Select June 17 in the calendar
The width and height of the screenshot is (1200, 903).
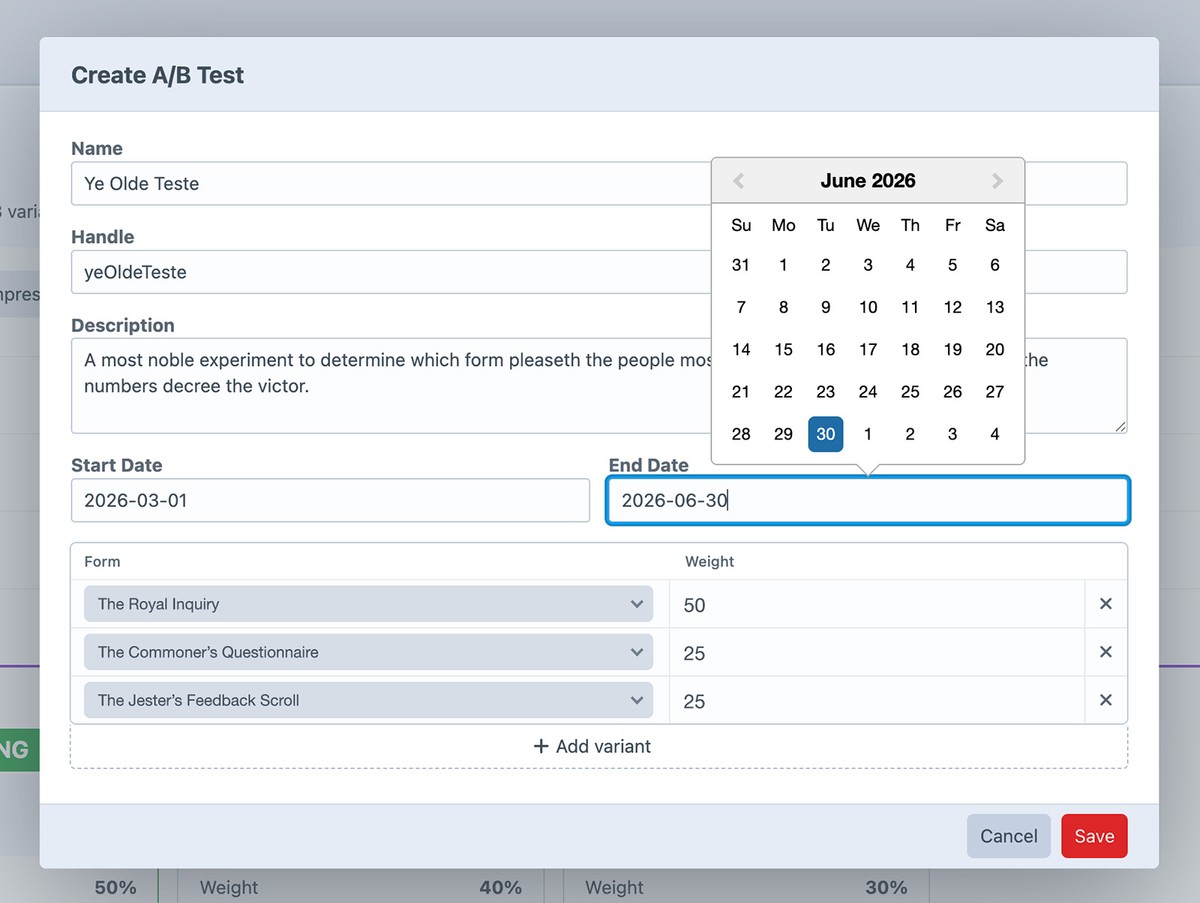click(x=868, y=349)
